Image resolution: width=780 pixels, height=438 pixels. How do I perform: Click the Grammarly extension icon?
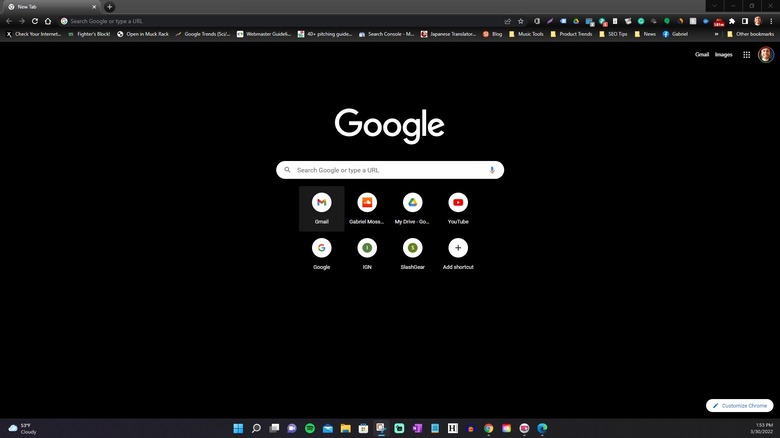click(x=641, y=21)
